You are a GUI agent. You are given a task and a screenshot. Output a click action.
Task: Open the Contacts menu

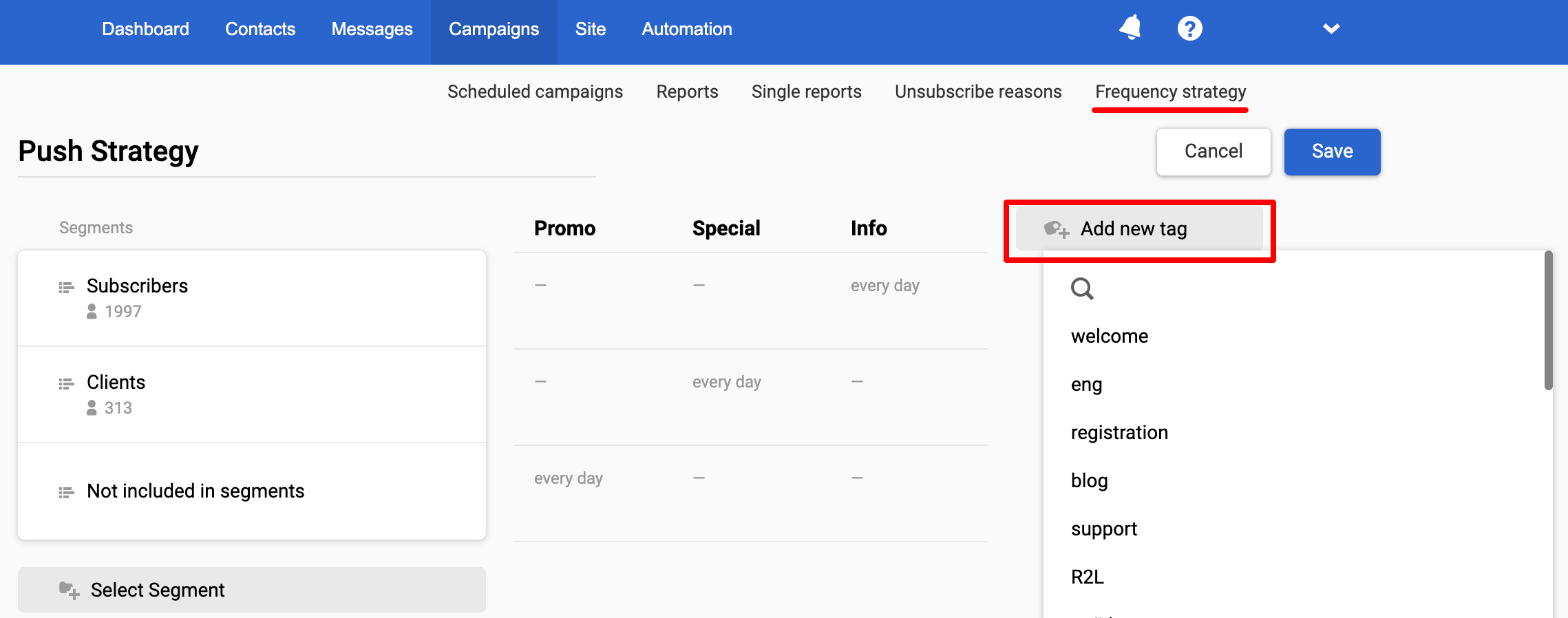click(x=260, y=29)
